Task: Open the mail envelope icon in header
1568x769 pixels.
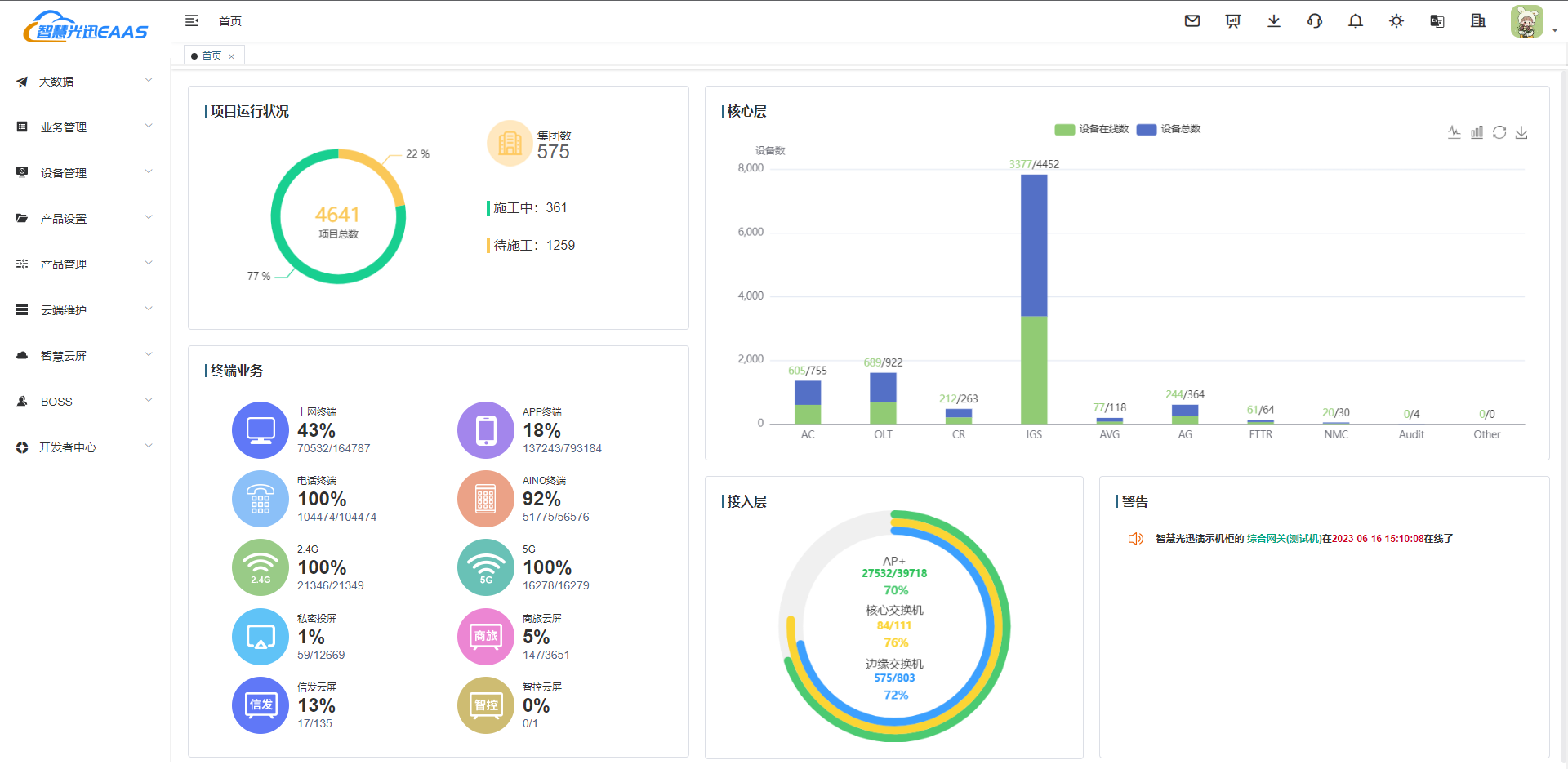Action: click(x=1192, y=21)
